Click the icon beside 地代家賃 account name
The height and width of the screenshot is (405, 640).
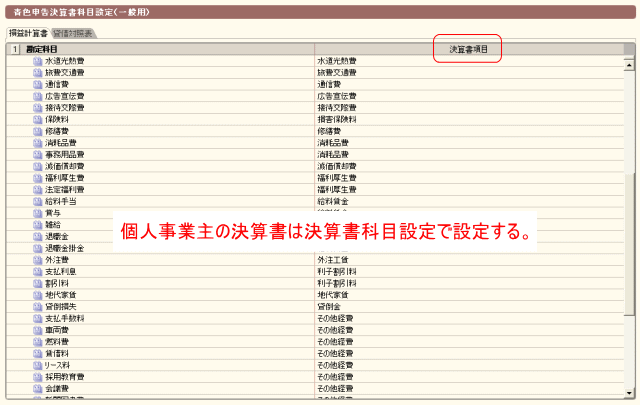(38, 295)
